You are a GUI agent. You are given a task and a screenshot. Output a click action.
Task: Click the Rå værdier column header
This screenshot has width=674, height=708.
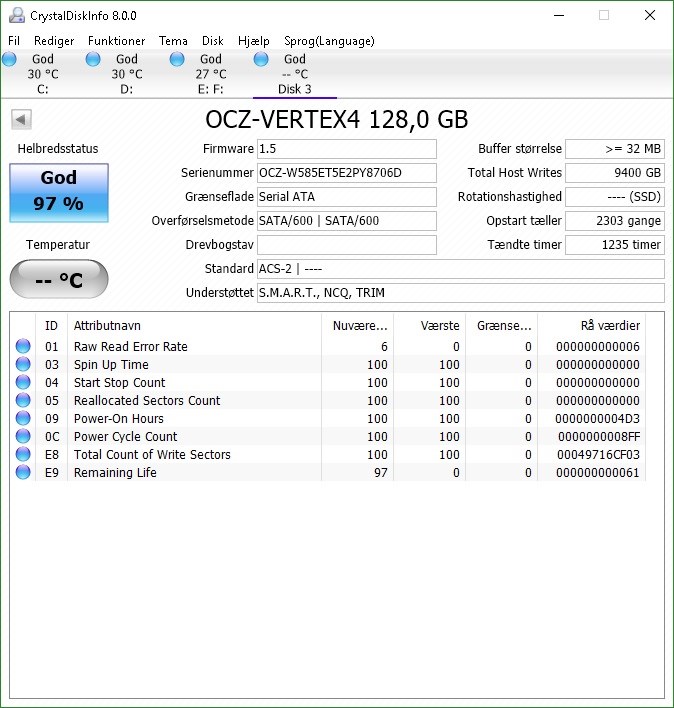[591, 326]
